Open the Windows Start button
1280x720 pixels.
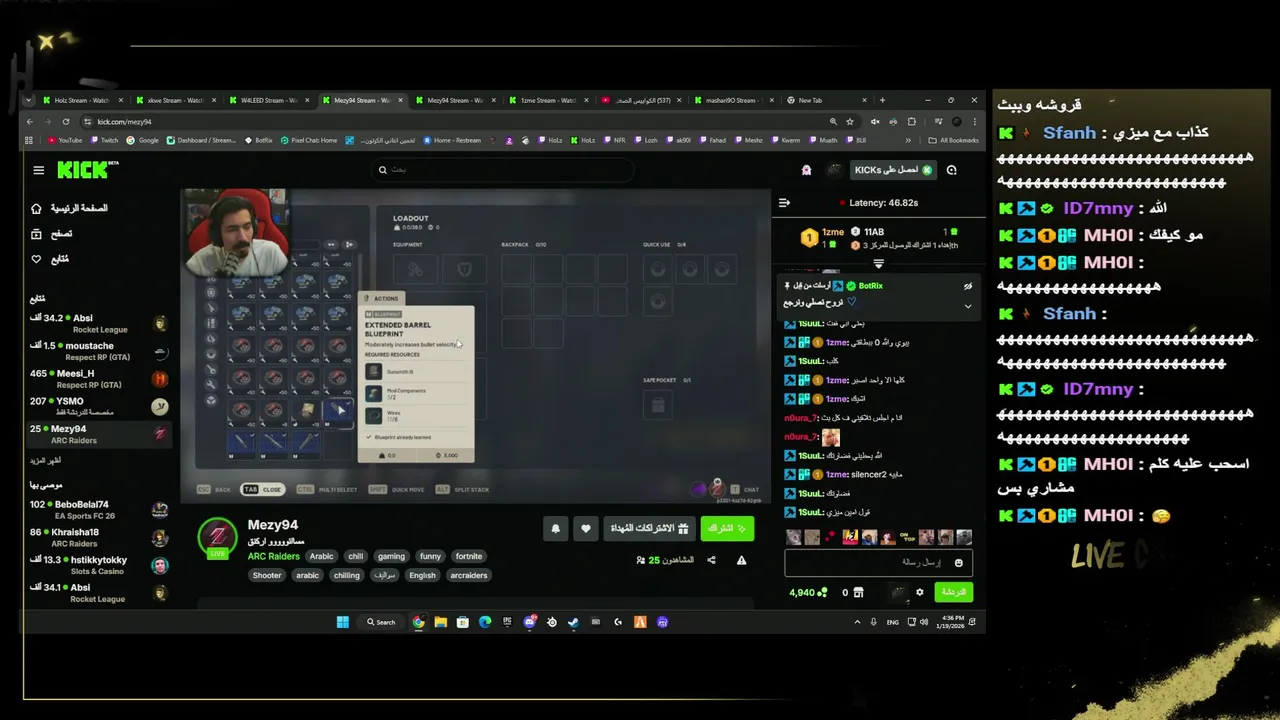[343, 622]
